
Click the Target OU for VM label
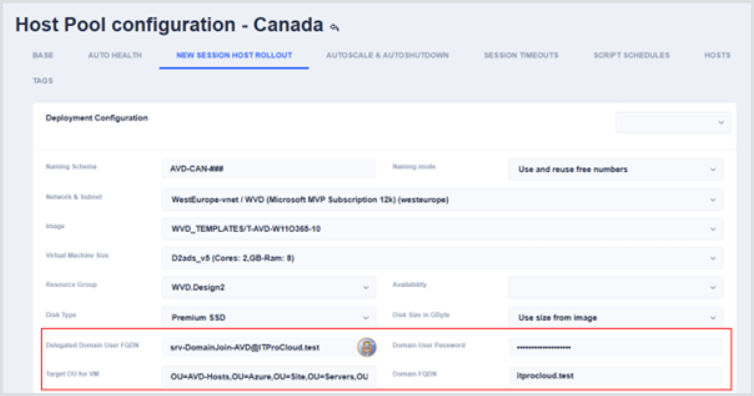72,374
